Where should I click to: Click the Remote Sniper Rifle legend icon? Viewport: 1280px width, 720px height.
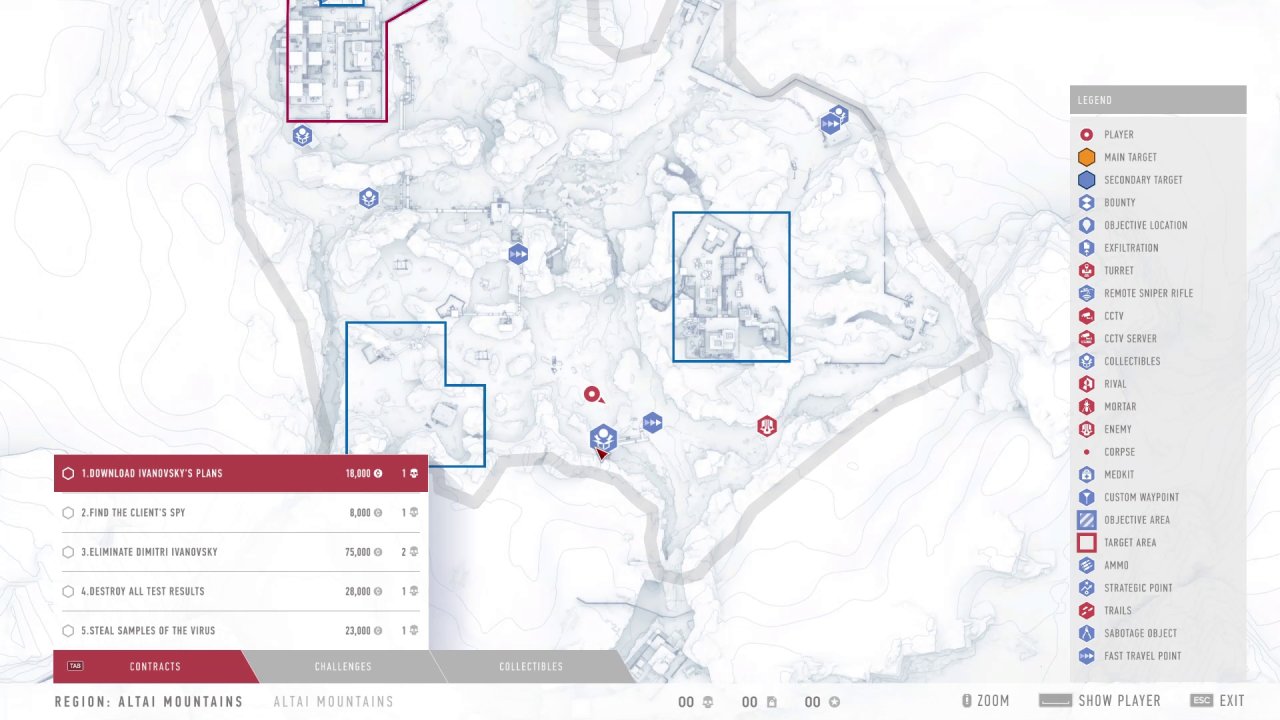(x=1087, y=293)
